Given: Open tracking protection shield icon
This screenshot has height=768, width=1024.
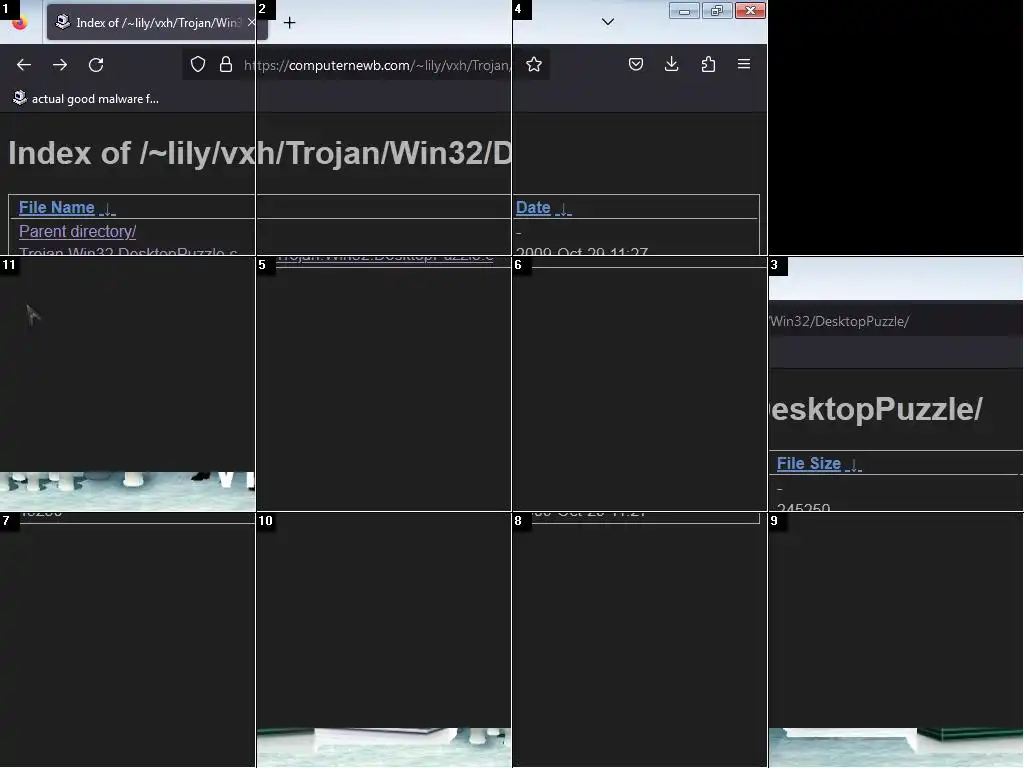Looking at the screenshot, I should tap(198, 64).
